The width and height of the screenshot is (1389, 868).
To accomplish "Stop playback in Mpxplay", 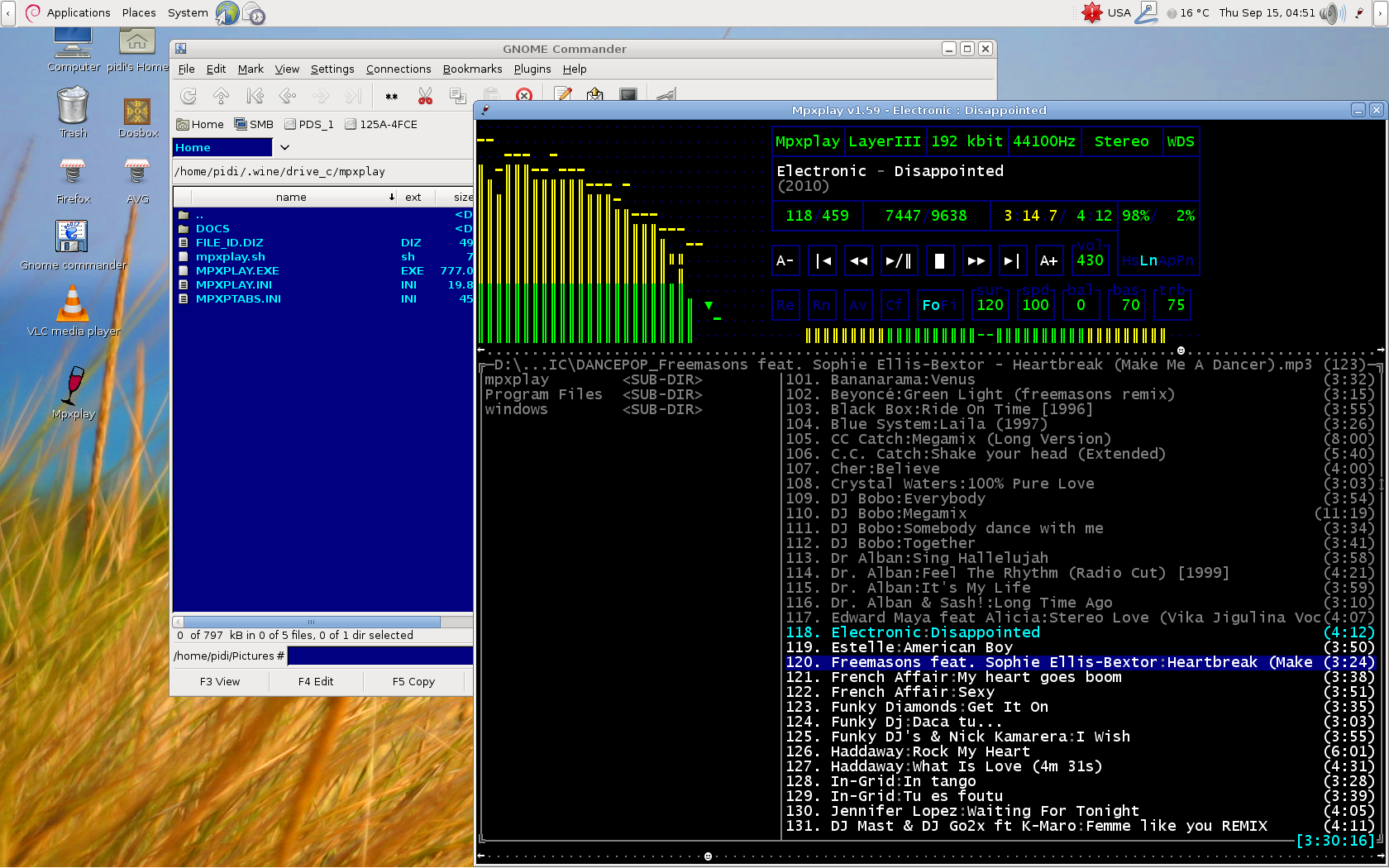I will (x=939, y=261).
